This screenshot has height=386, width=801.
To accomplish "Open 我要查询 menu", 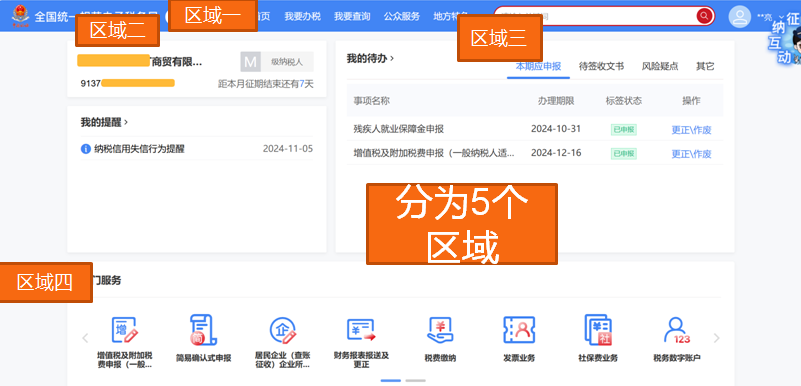I will (352, 16).
